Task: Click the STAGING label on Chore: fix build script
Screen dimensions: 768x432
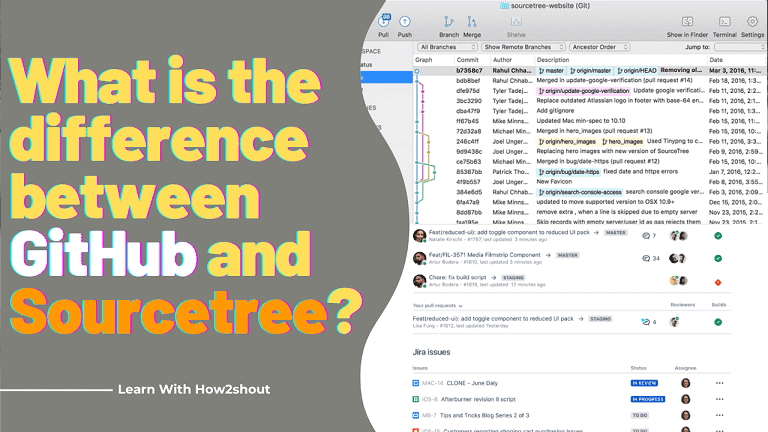Action: [513, 278]
